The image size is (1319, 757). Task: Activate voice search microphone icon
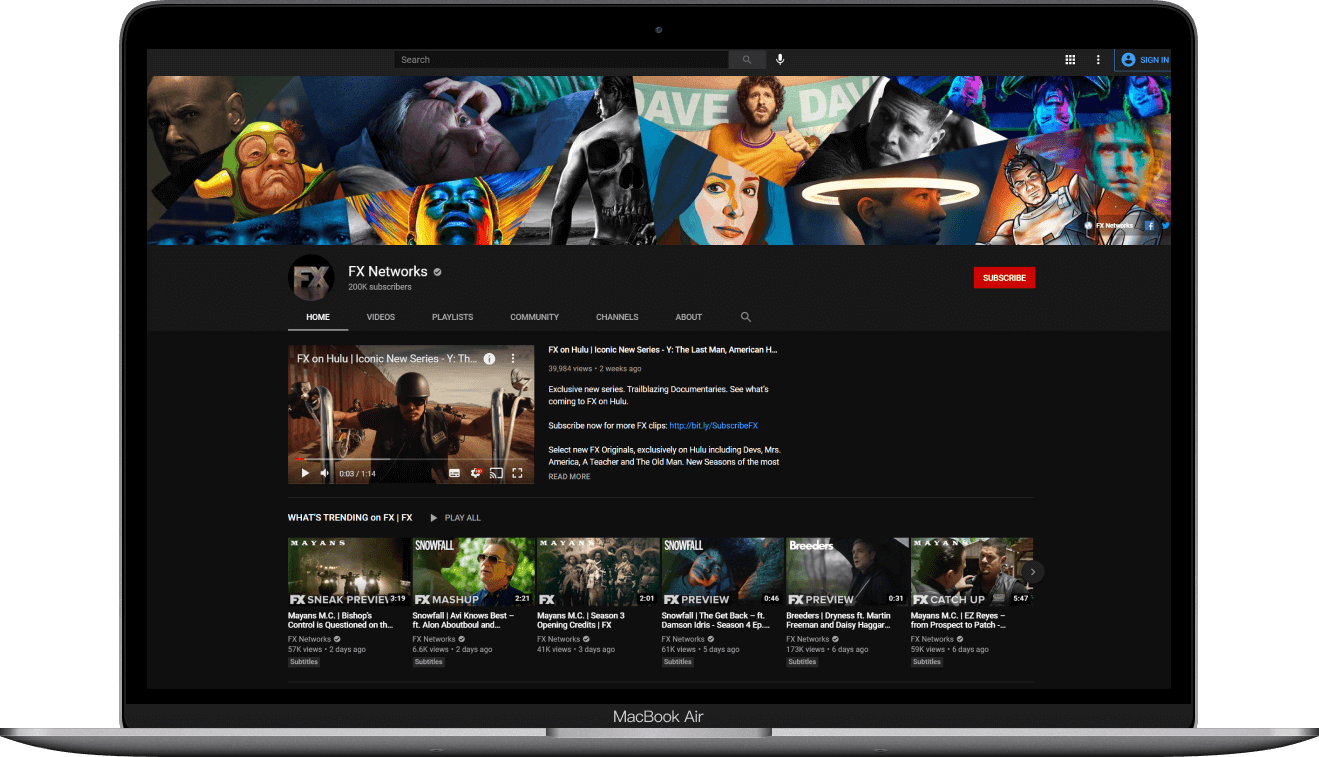[x=780, y=60]
